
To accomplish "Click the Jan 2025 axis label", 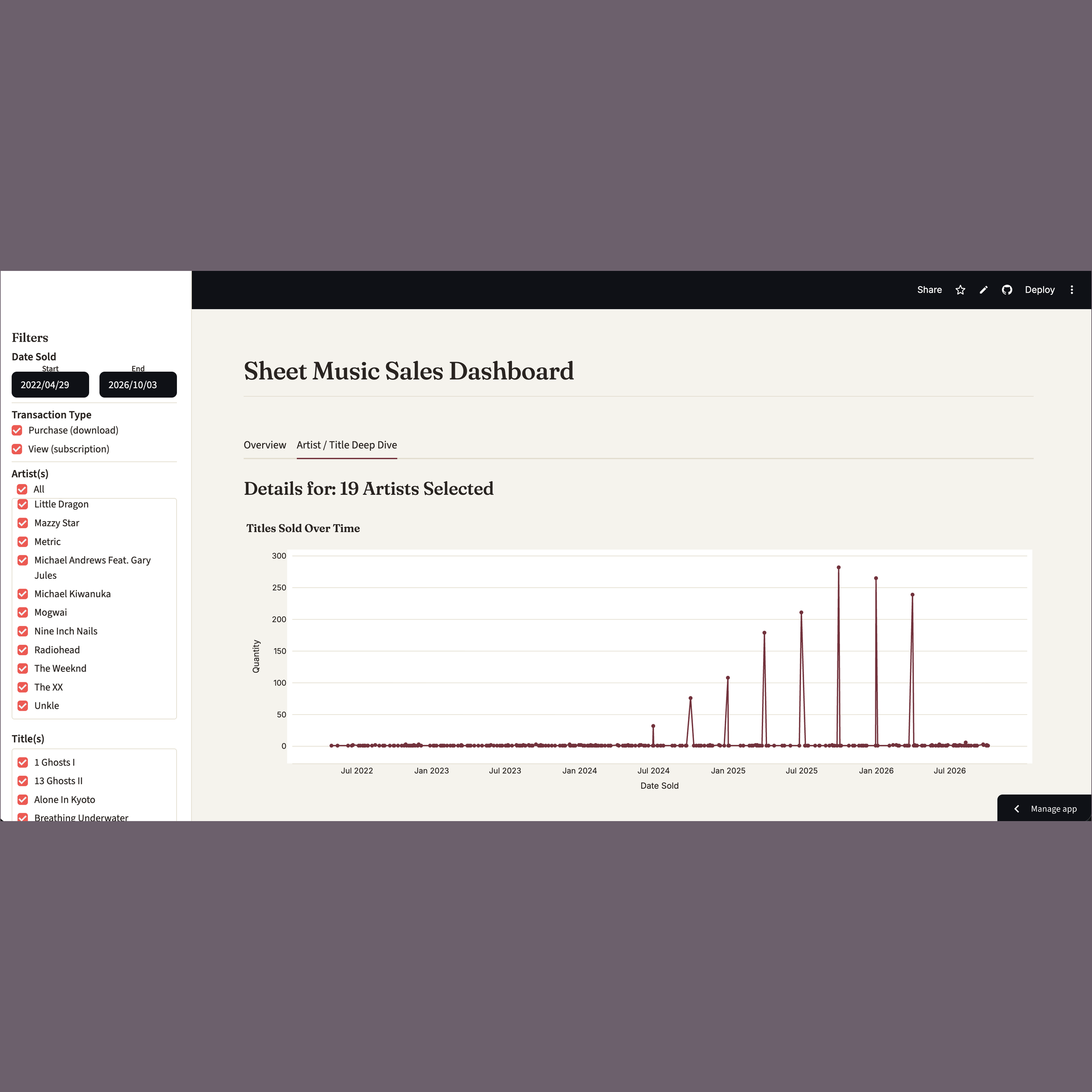I will 728,771.
